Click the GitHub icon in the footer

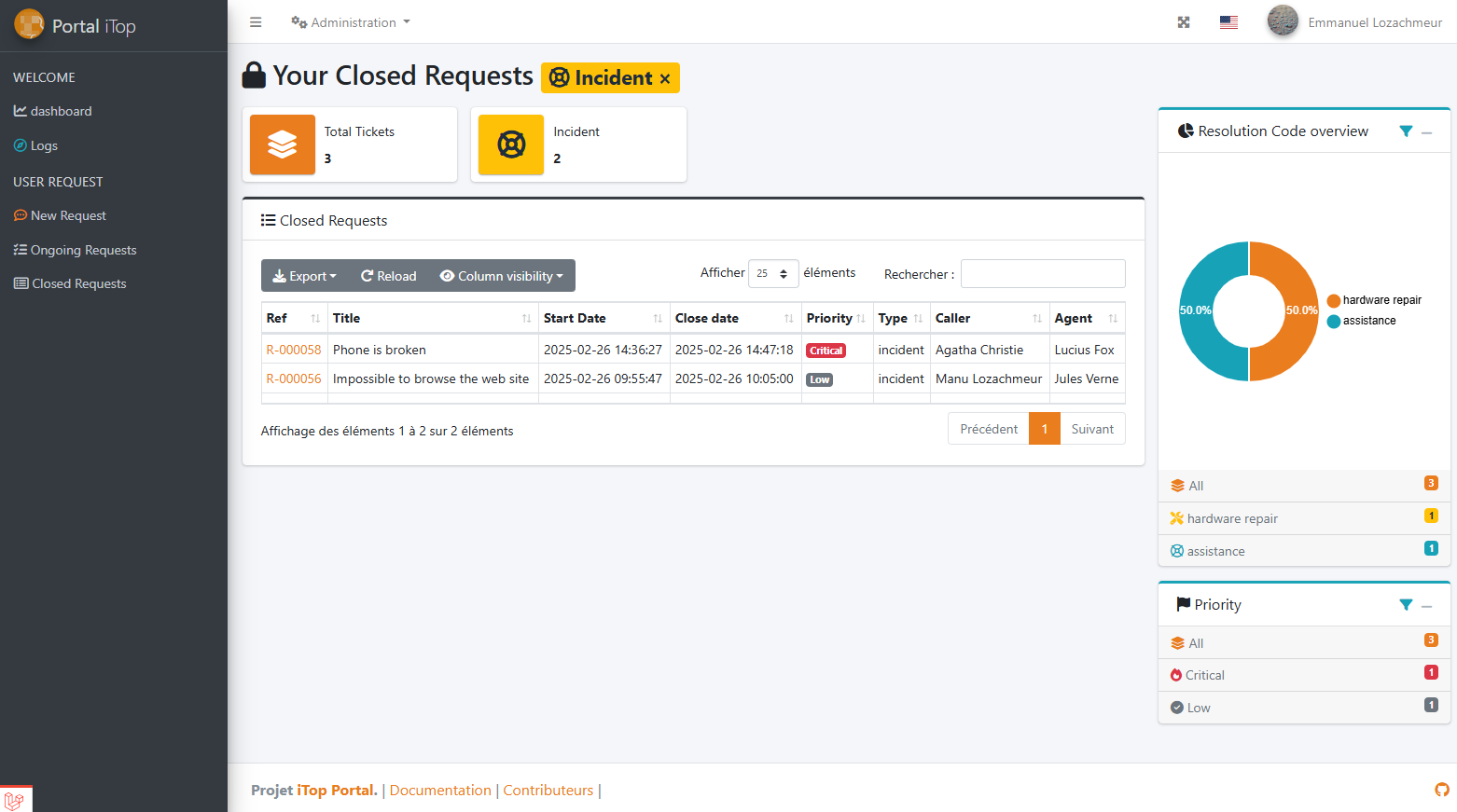(x=1441, y=790)
